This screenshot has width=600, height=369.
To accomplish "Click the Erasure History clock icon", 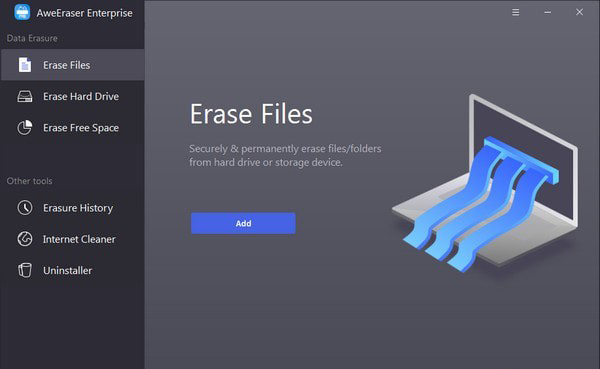I will [x=25, y=208].
